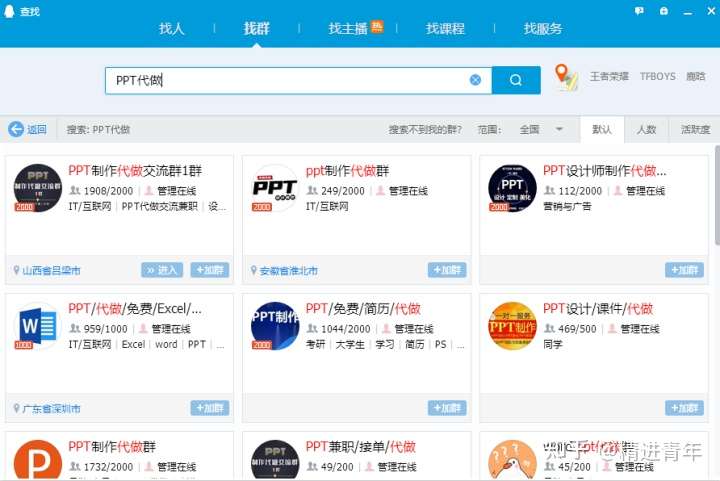
Task: Minimize the 查找 window
Action: (x=687, y=11)
